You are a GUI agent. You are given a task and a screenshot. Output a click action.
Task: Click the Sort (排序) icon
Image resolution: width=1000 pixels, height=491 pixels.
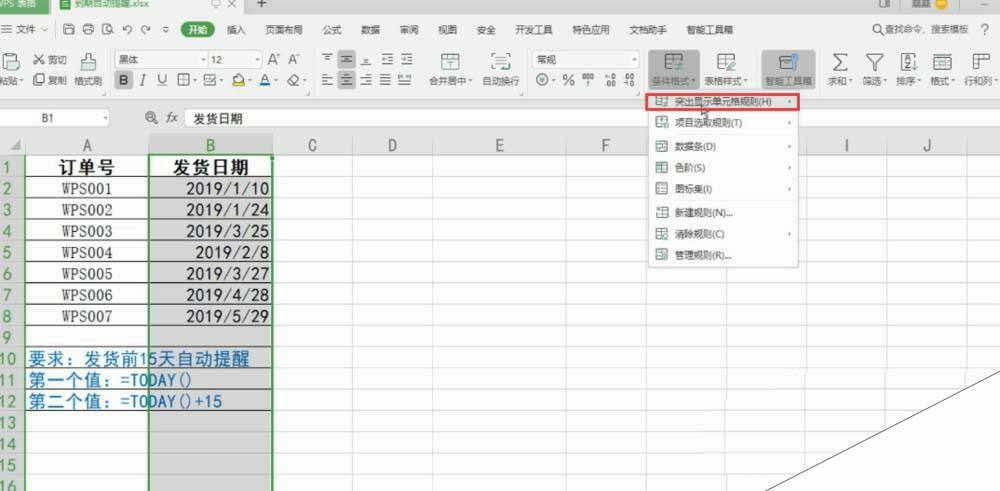(x=908, y=62)
